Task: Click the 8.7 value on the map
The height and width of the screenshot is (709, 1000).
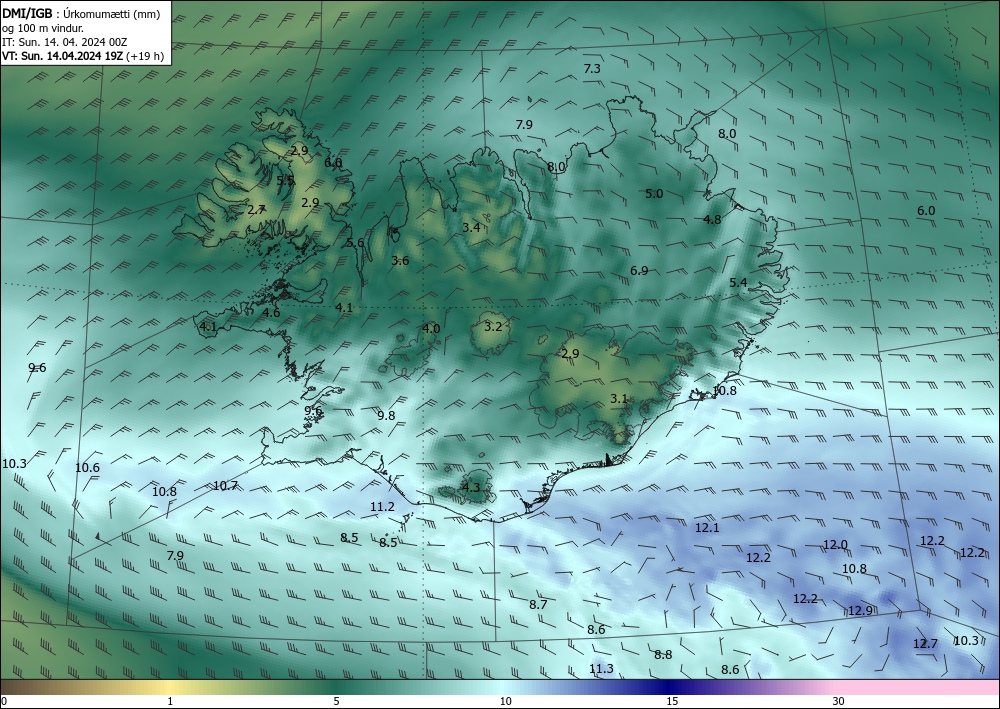Action: click(x=538, y=604)
